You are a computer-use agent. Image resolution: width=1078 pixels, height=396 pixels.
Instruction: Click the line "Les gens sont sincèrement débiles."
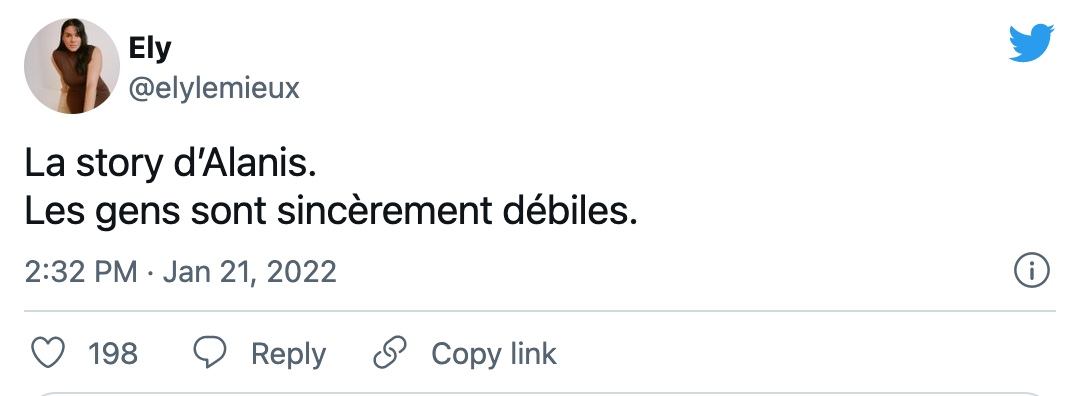pyautogui.click(x=331, y=211)
